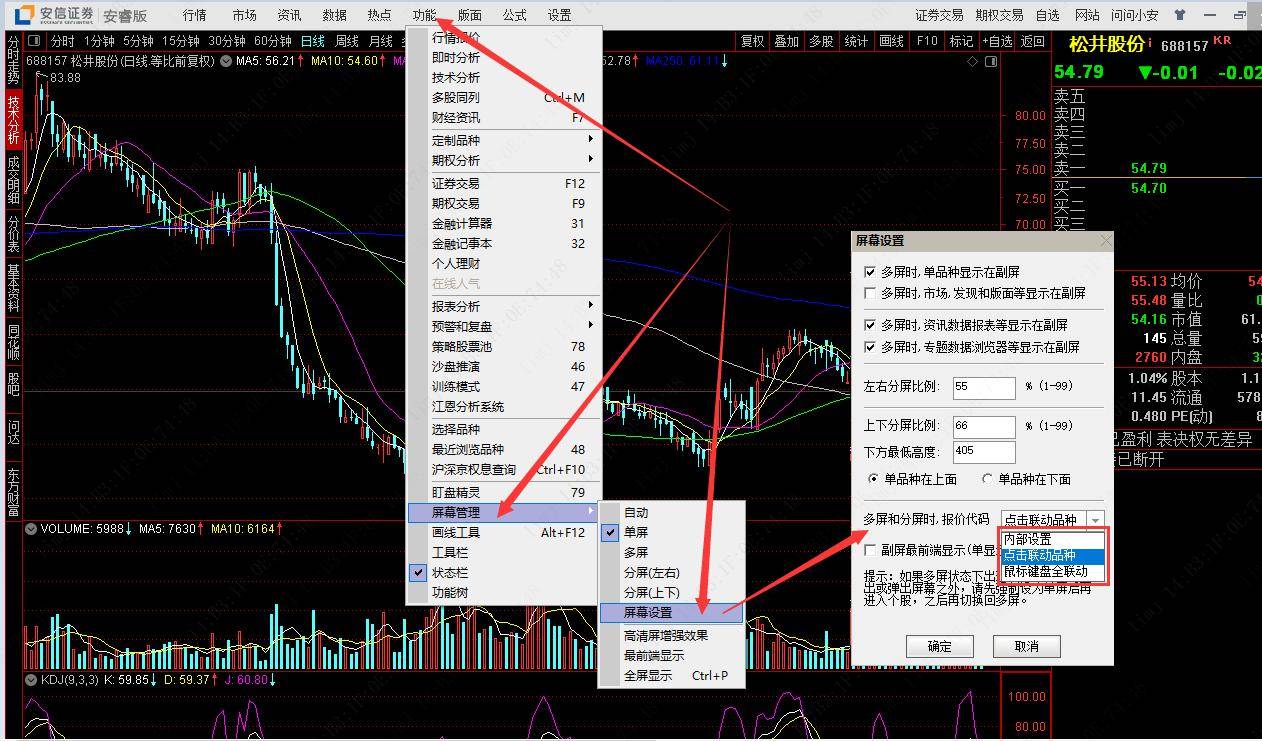This screenshot has width=1262, height=741.
Task: Choose 高清屏增强效果 option
Action: (x=671, y=635)
